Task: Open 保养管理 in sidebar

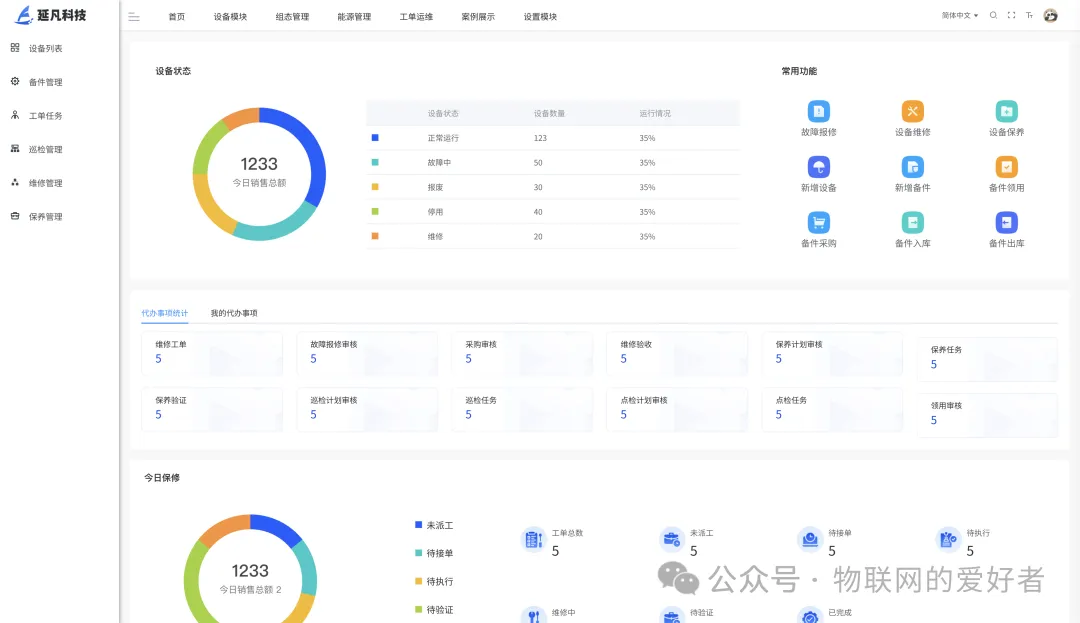Action: [x=45, y=217]
